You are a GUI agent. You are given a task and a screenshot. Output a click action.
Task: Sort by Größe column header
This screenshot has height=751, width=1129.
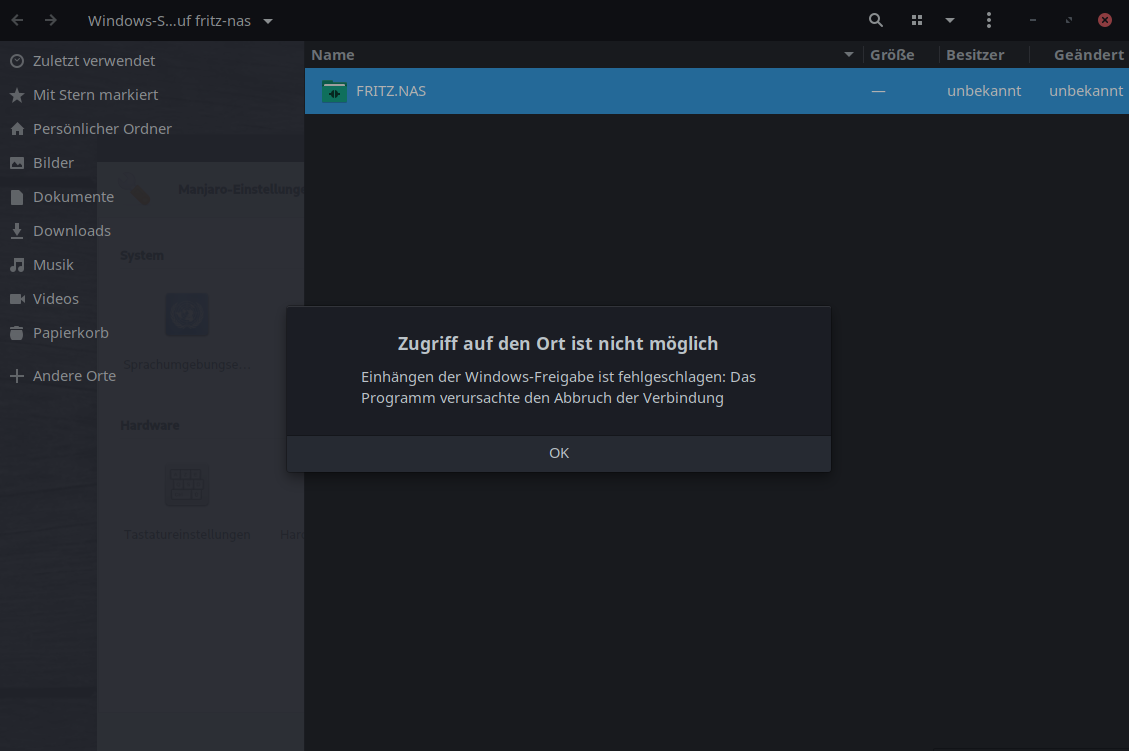[x=892, y=55]
